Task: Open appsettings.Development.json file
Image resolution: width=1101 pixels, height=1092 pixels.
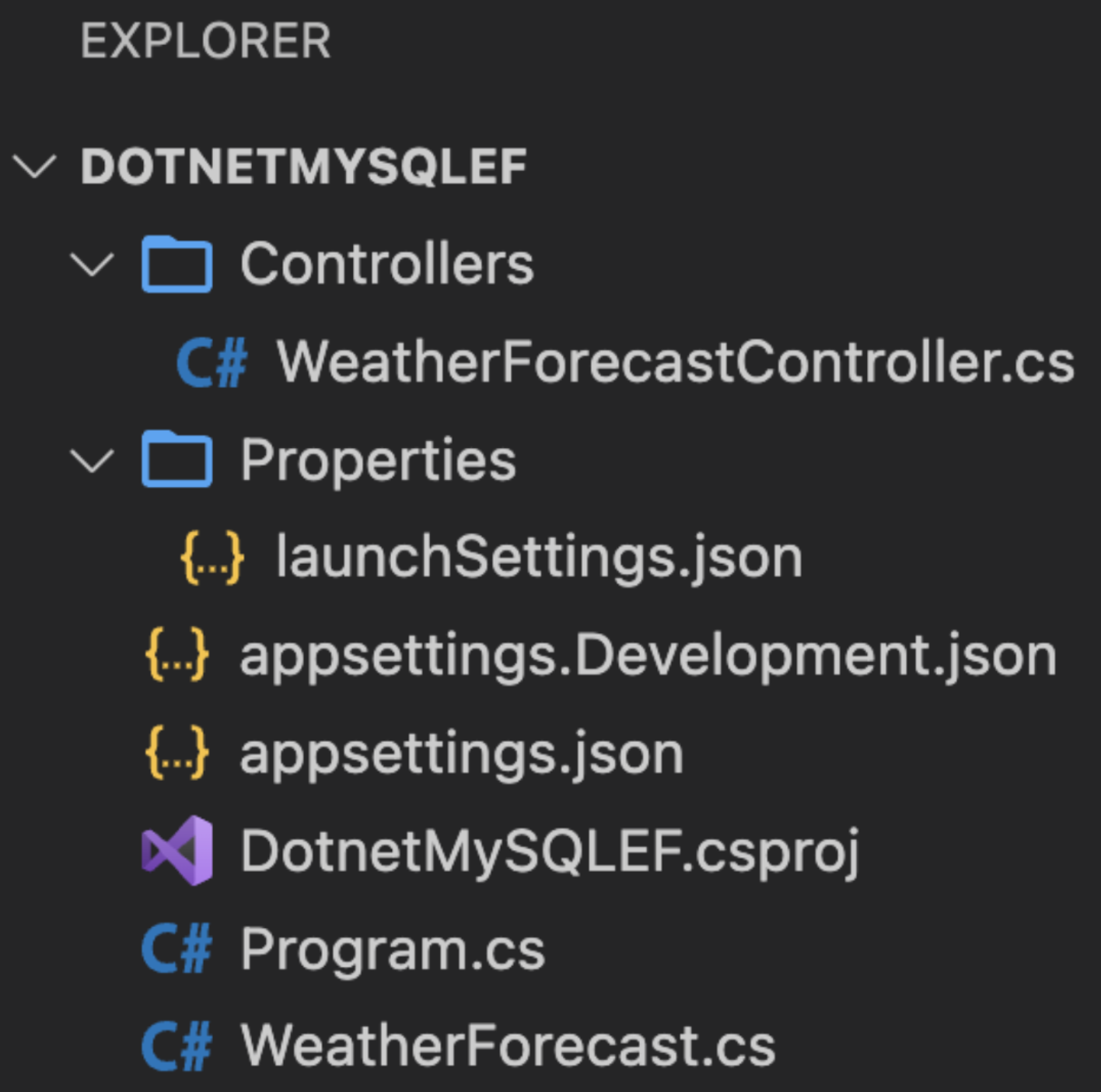Action: (648, 656)
